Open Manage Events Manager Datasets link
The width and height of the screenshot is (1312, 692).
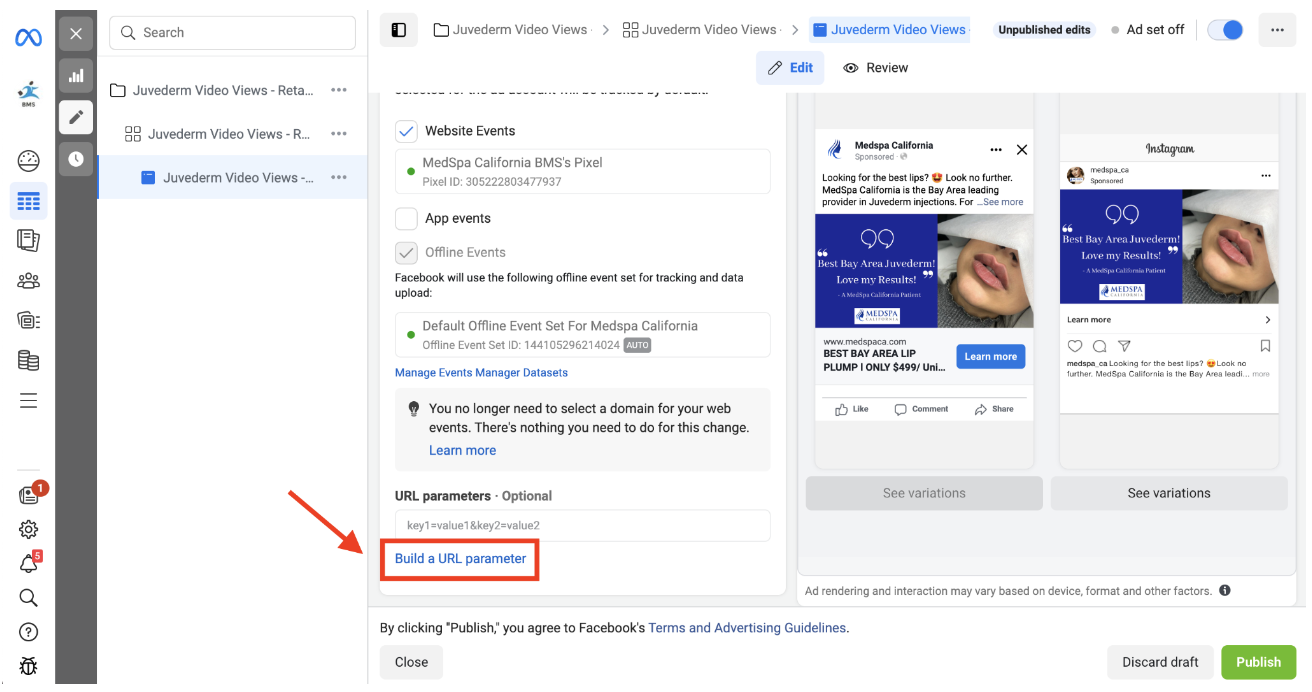pyautogui.click(x=481, y=372)
